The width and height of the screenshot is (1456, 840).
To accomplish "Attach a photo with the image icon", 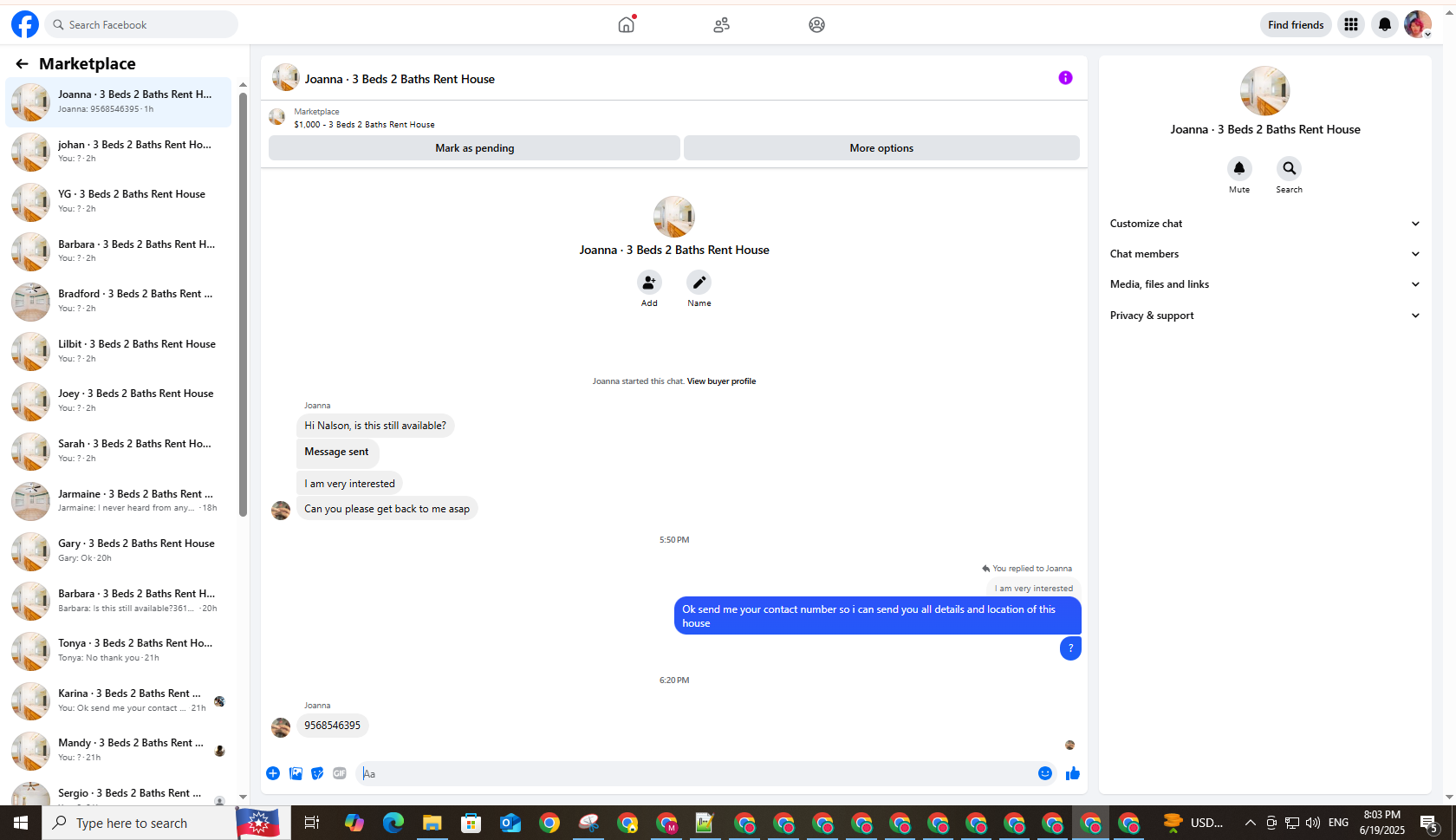I will (x=296, y=773).
